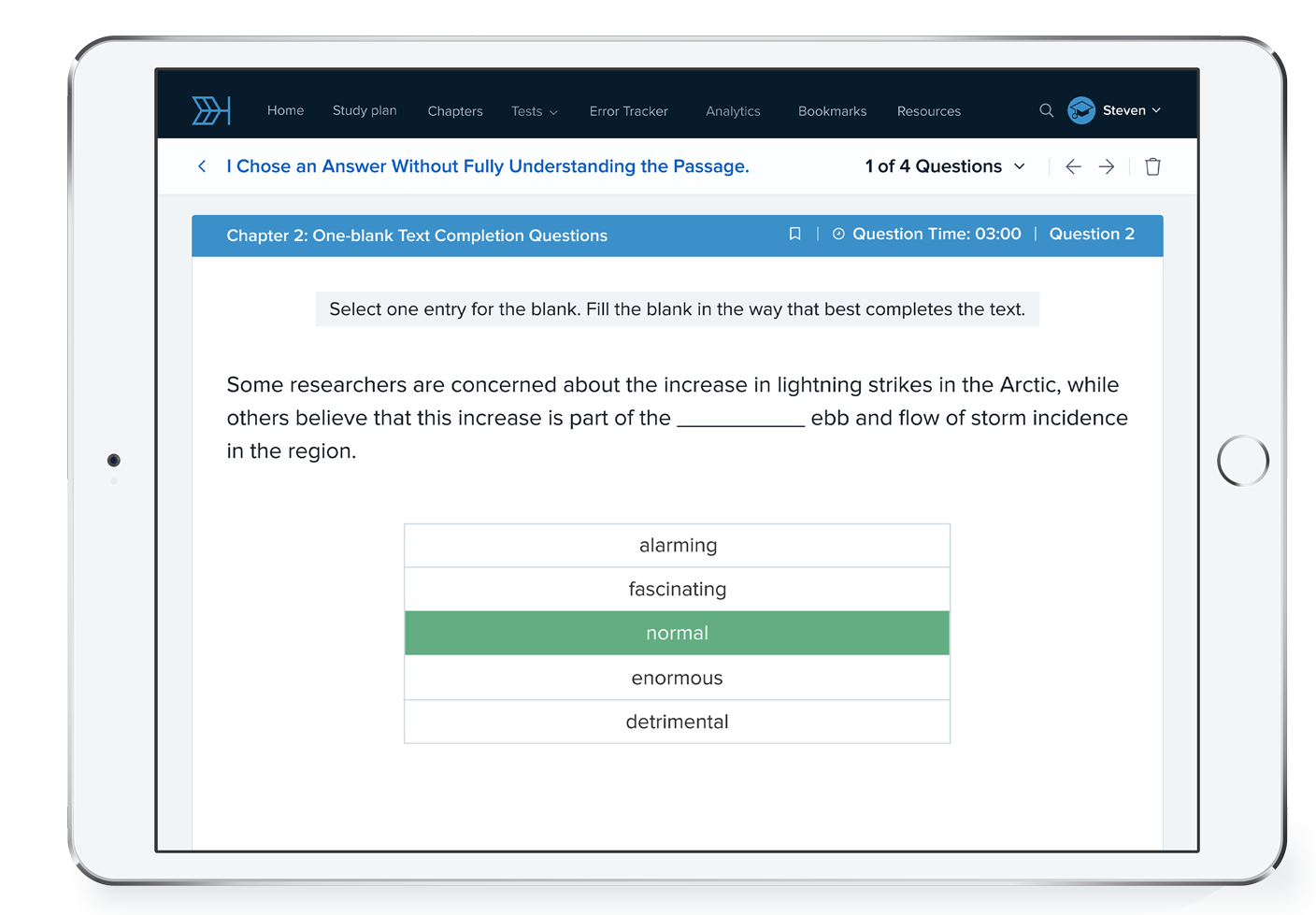The height and width of the screenshot is (915, 1316).
Task: Open the Error Tracker page
Action: (x=628, y=111)
